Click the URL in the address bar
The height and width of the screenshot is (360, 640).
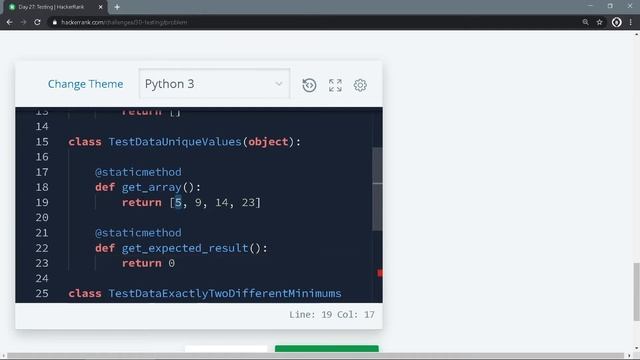[x=124, y=22]
